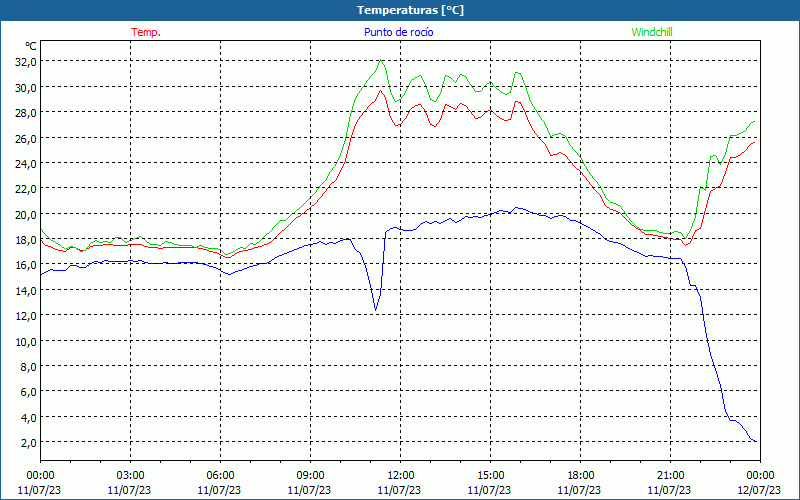The height and width of the screenshot is (500, 800).
Task: Click the '6,0' y-axis value
Action: (28, 392)
